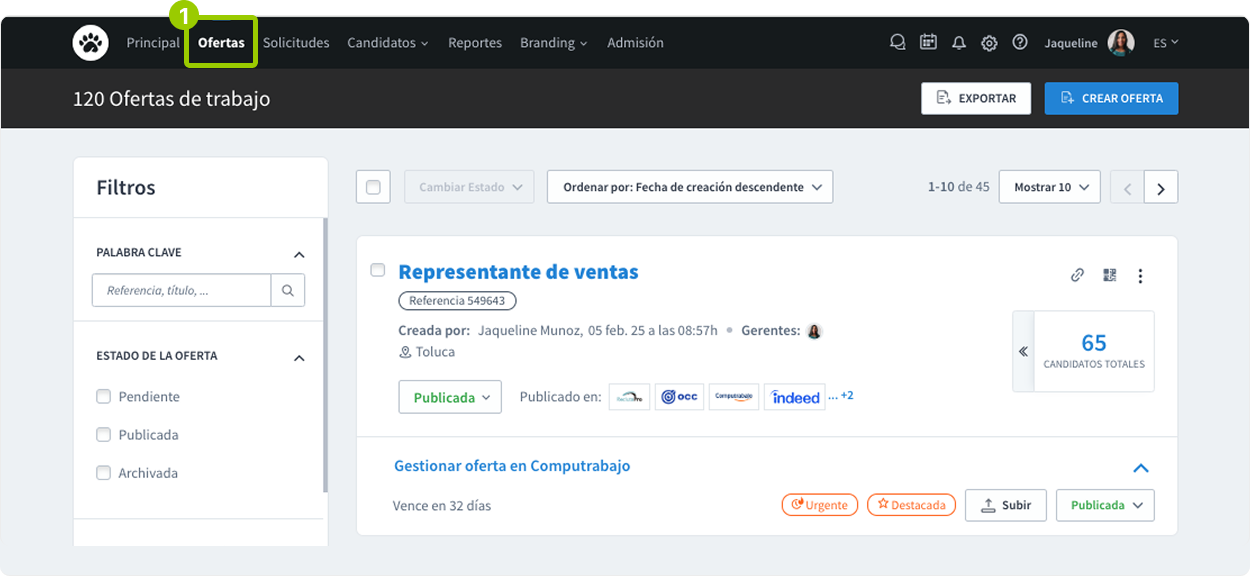Open the three-dot menu on the offer

click(1140, 275)
